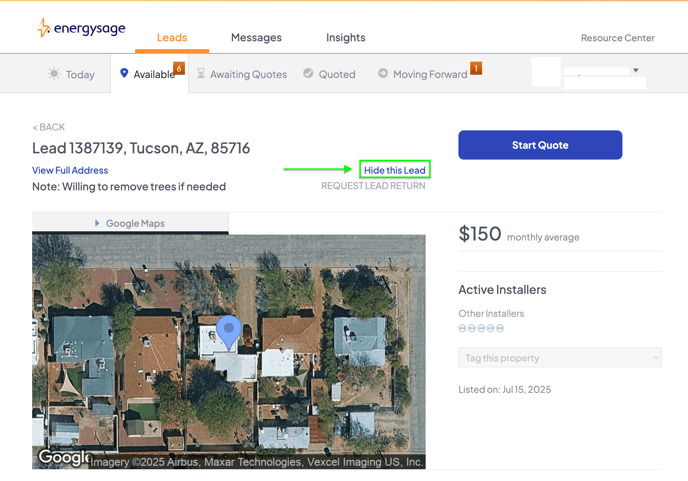The height and width of the screenshot is (481, 688).
Task: Click the EnergySage logo
Action: click(81, 29)
